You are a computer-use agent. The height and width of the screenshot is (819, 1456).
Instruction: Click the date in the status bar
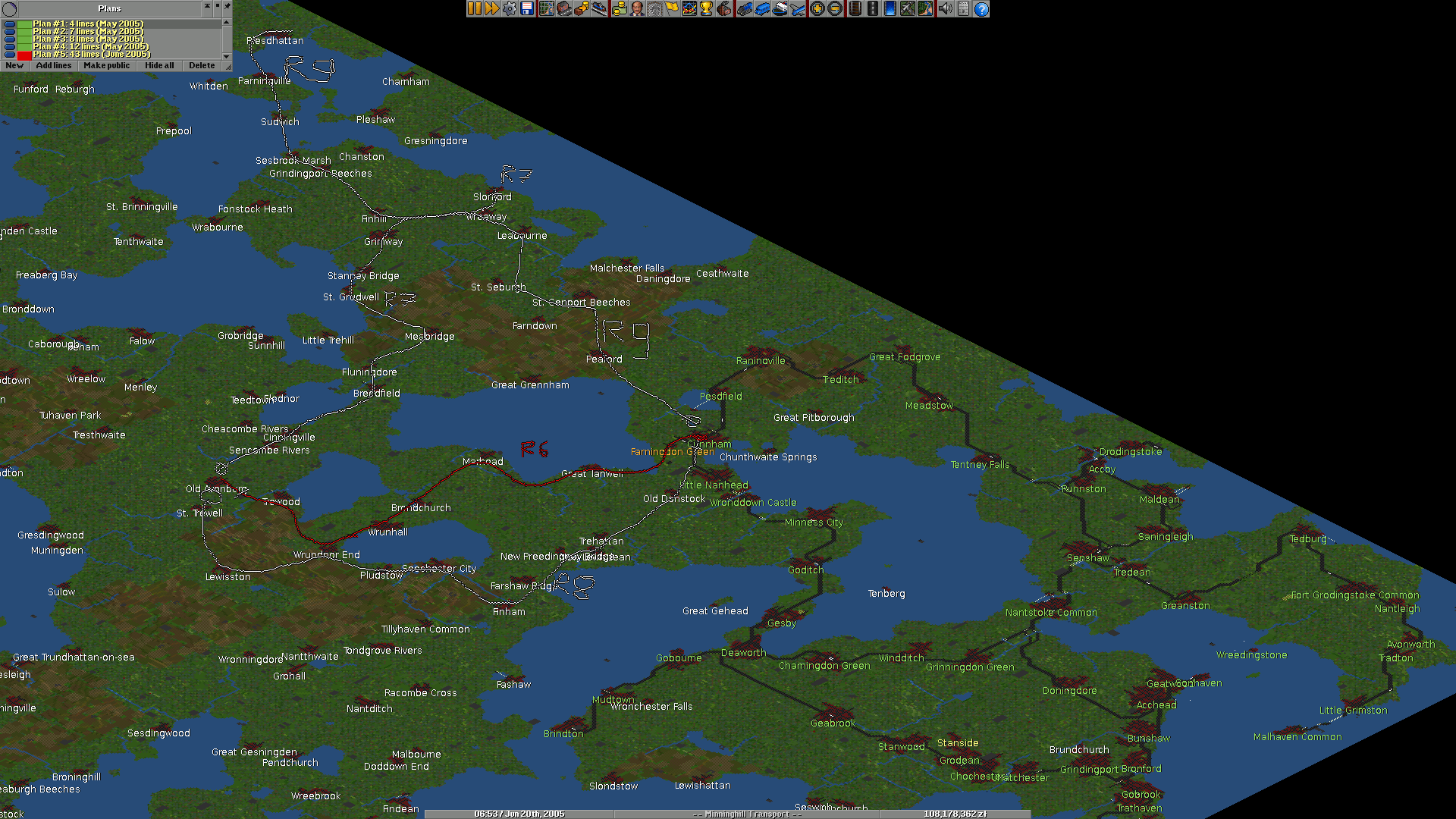tap(519, 814)
